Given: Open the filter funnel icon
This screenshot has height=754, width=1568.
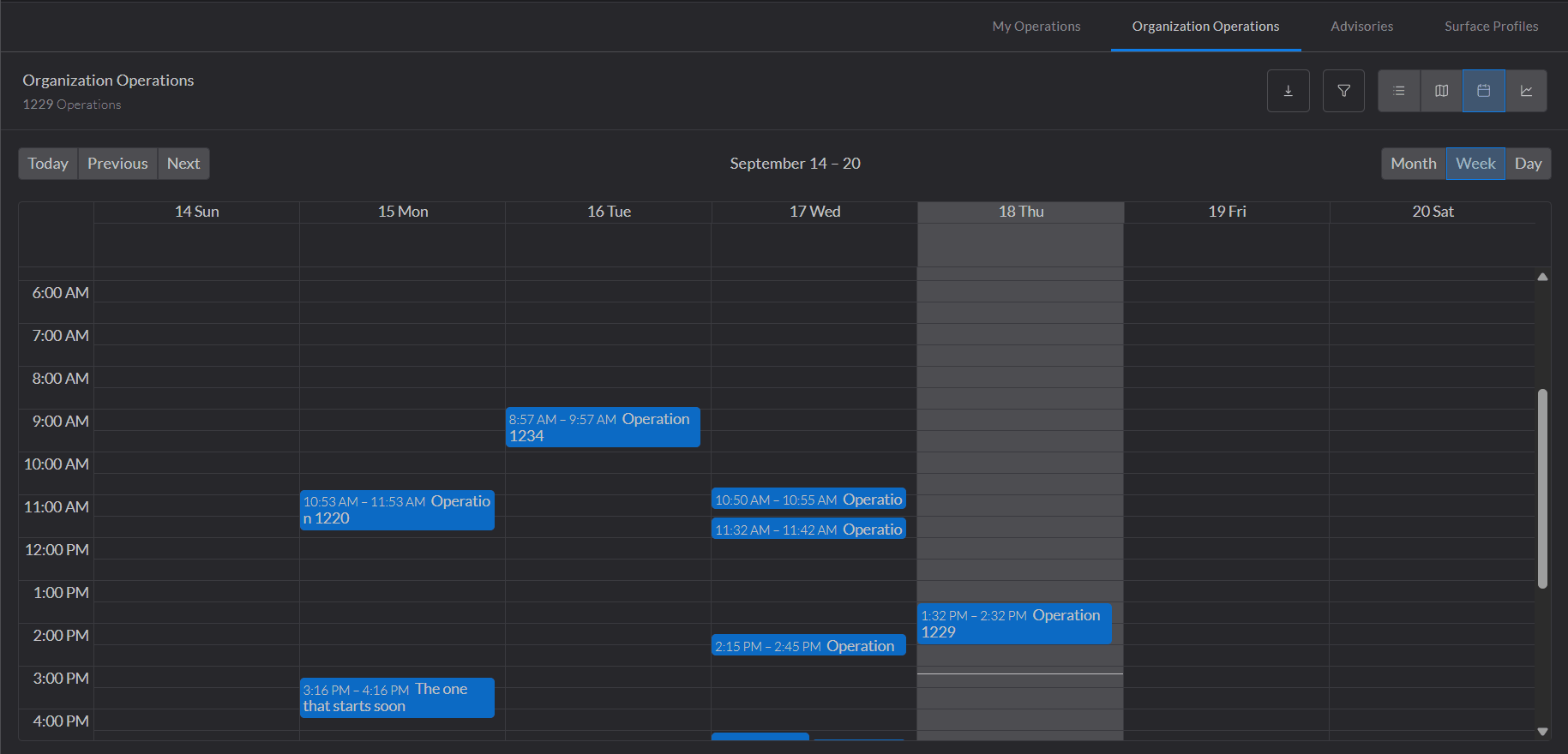Looking at the screenshot, I should [x=1343, y=91].
